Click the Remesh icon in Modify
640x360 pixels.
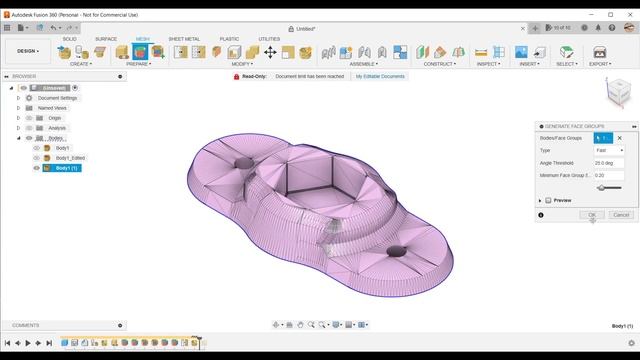[x=180, y=52]
